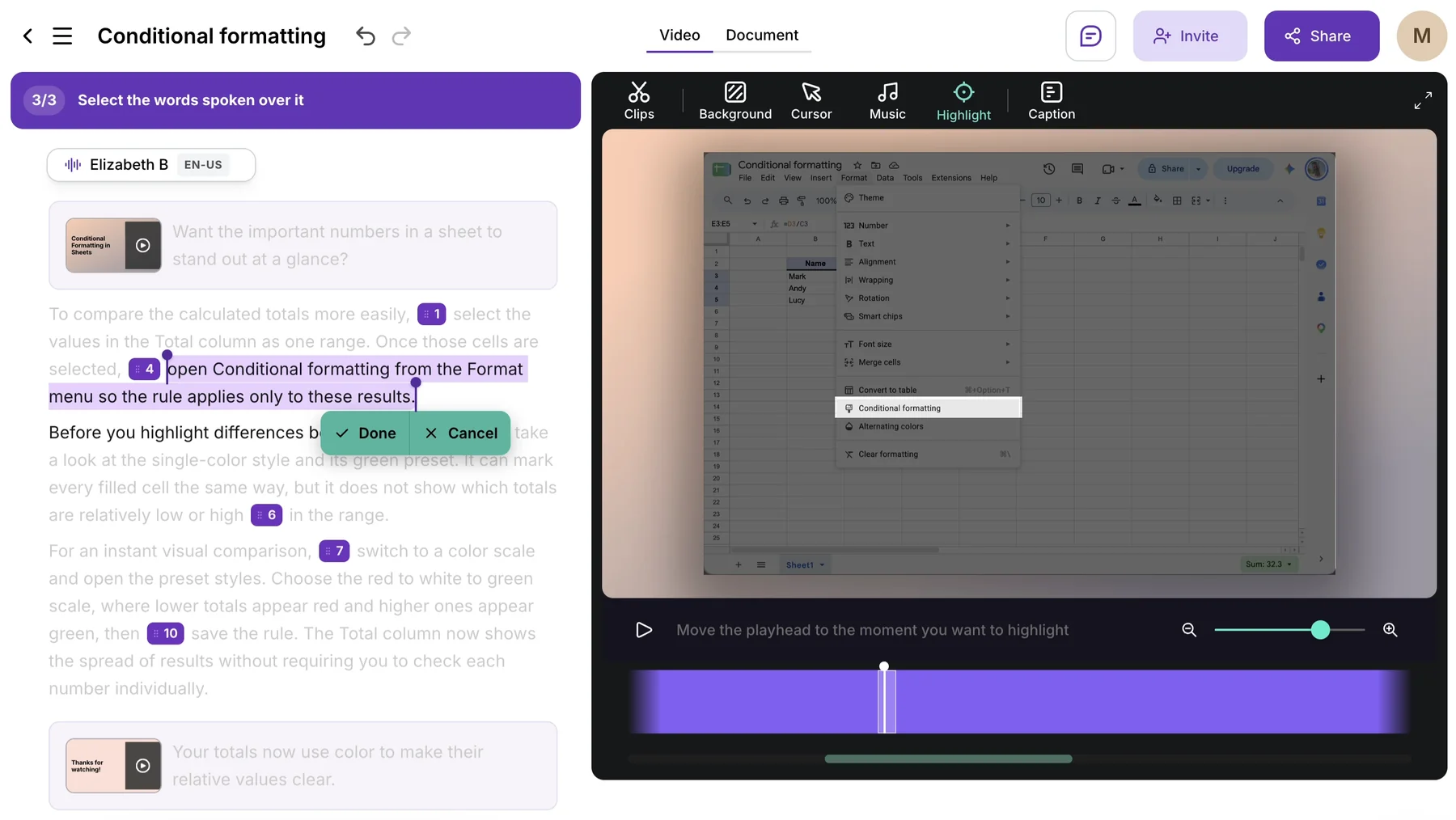The height and width of the screenshot is (820, 1456).
Task: Click the Conditional formatting project title
Action: [211, 36]
